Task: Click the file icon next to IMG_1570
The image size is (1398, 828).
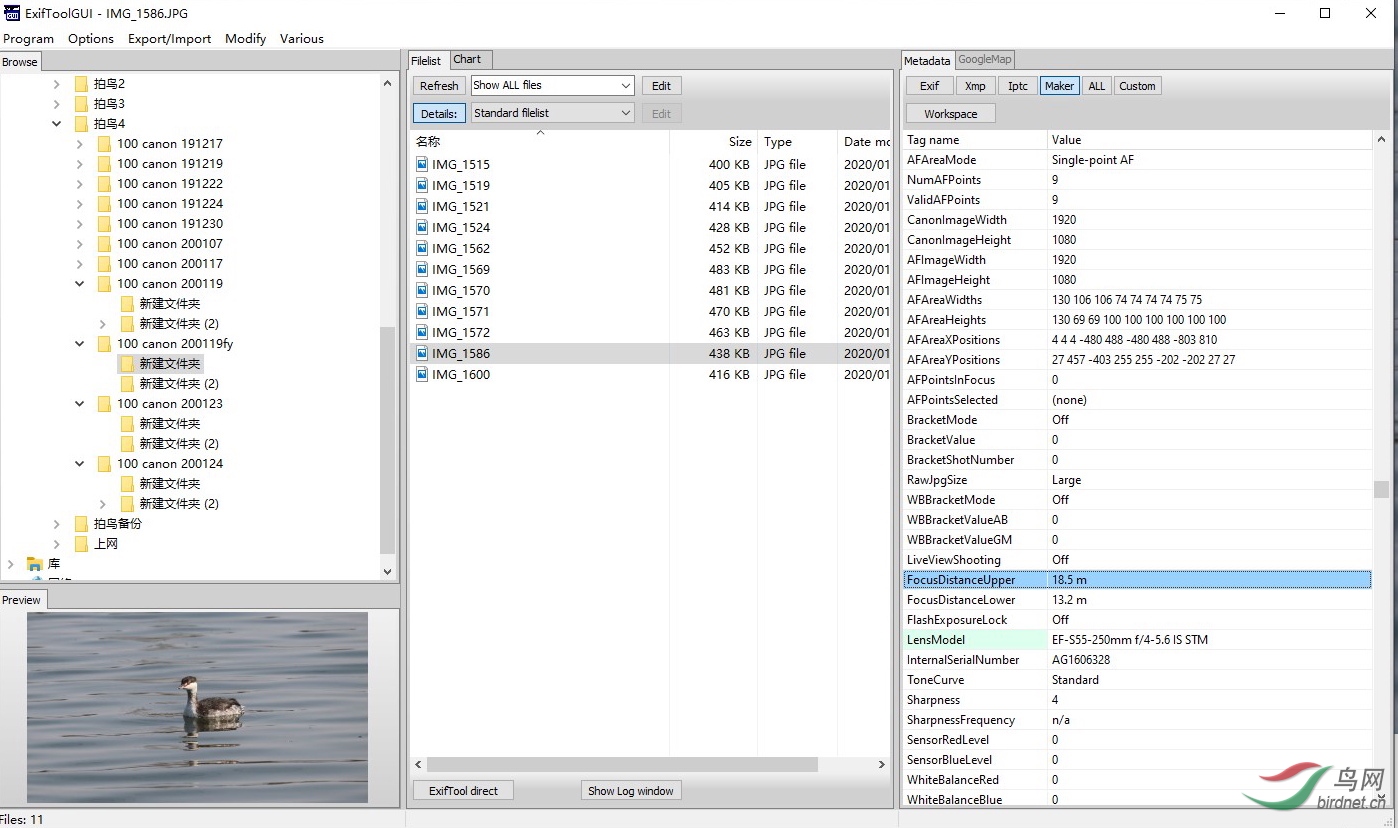Action: coord(422,290)
